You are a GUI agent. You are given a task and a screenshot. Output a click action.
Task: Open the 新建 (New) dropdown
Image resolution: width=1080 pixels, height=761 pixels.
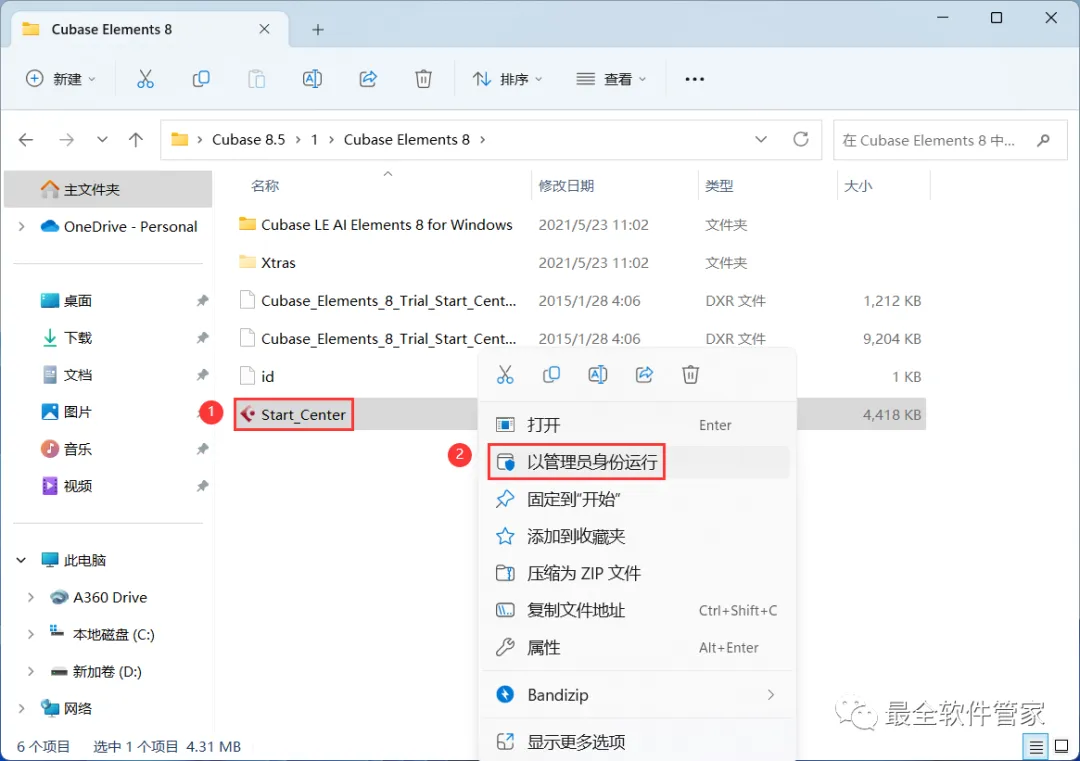tap(61, 79)
